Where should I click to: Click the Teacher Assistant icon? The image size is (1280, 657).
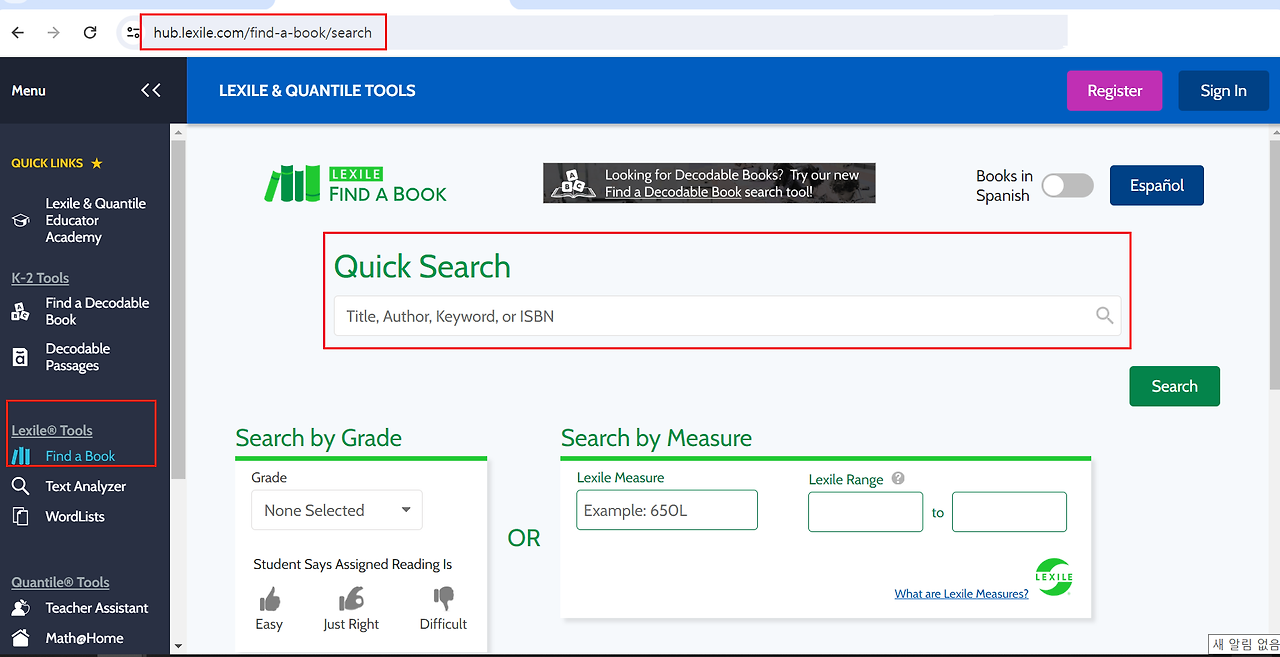[20, 608]
